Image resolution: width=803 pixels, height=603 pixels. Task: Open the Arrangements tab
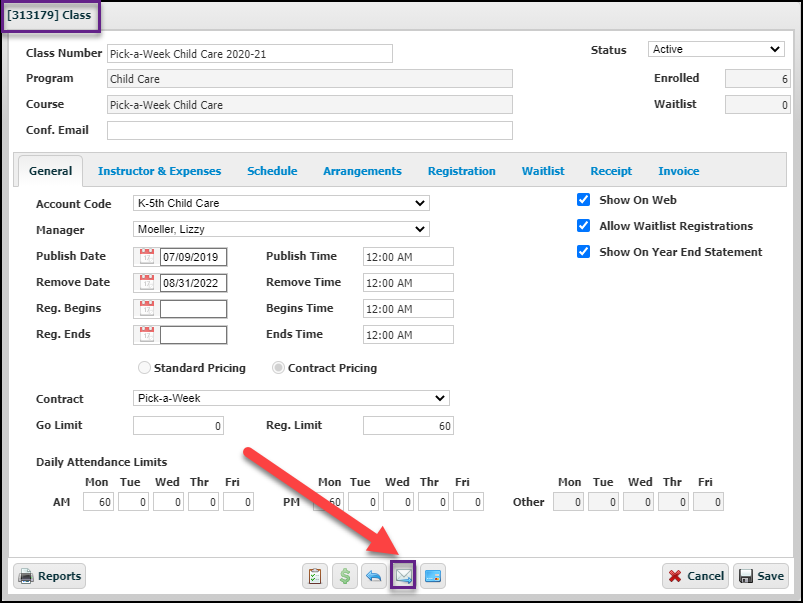(362, 171)
